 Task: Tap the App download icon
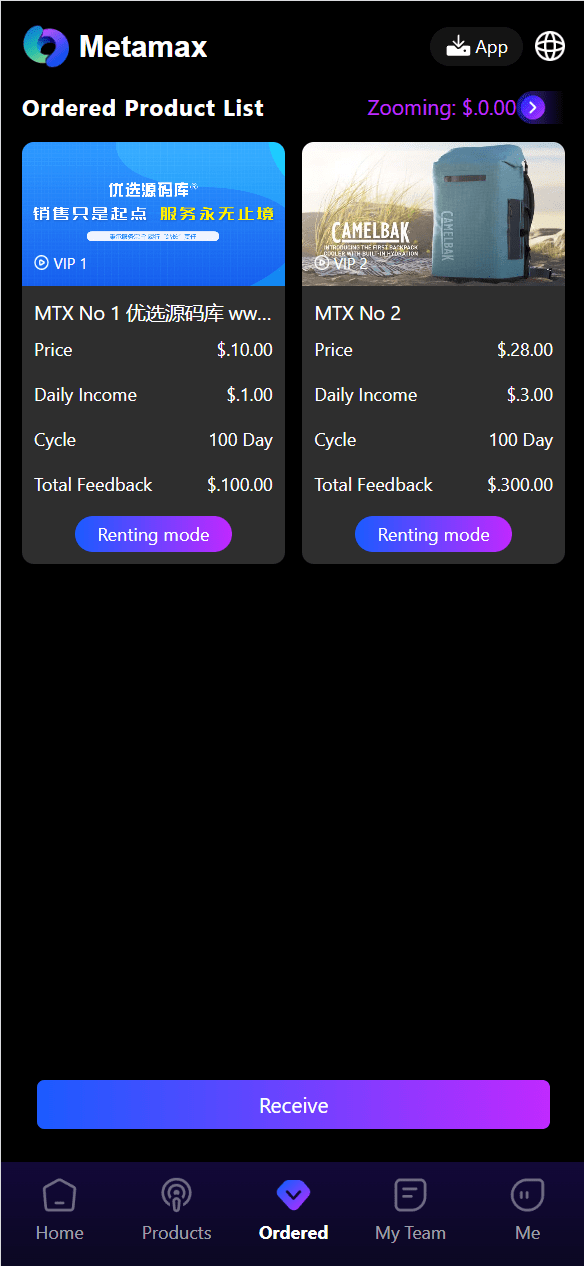point(458,46)
